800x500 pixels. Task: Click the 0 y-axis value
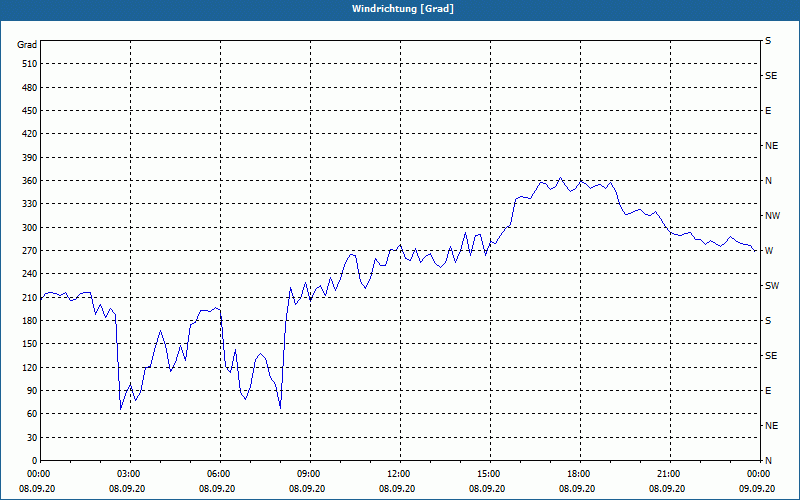[34, 461]
